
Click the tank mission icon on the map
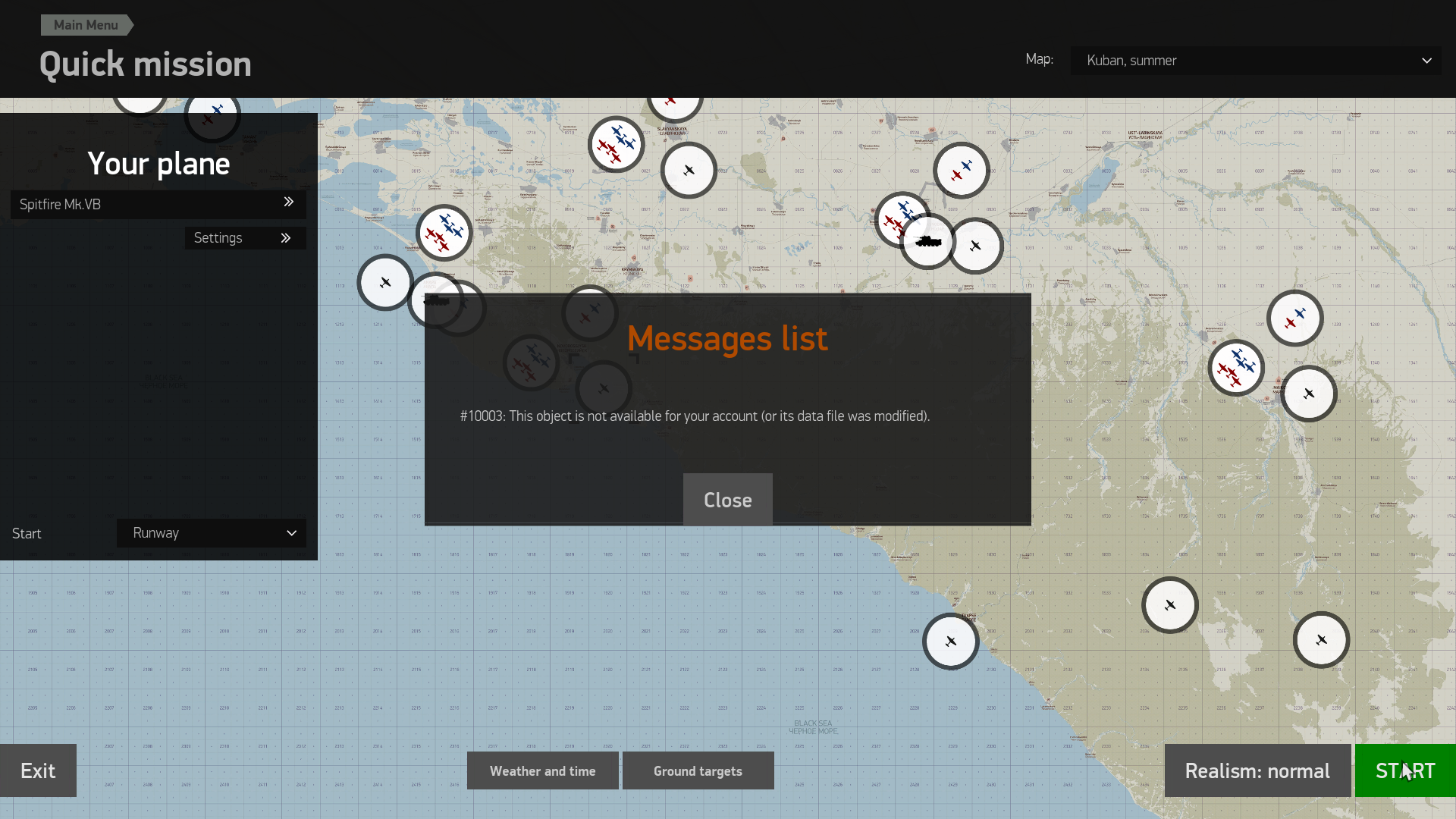coord(927,242)
